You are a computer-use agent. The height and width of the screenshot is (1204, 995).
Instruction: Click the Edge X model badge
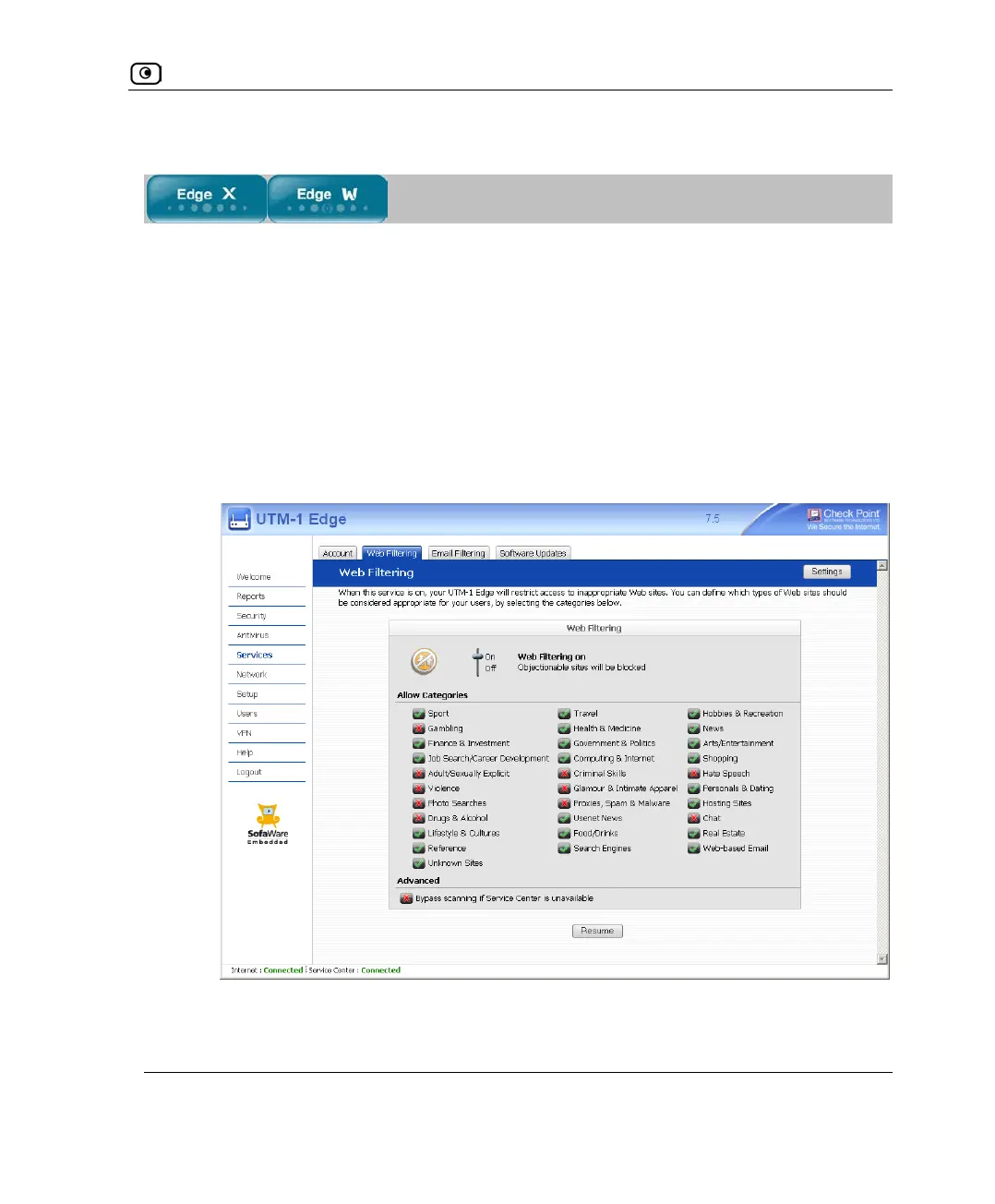coord(207,199)
